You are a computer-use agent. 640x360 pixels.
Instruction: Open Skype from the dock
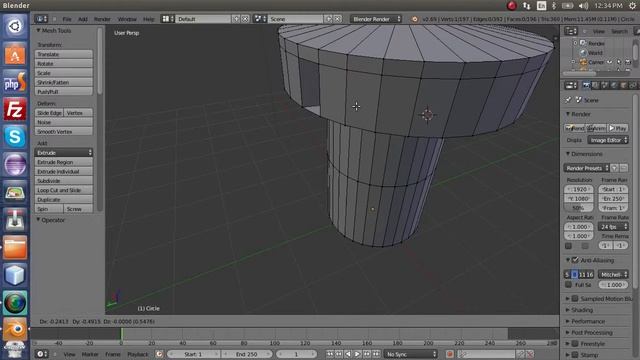(x=15, y=137)
